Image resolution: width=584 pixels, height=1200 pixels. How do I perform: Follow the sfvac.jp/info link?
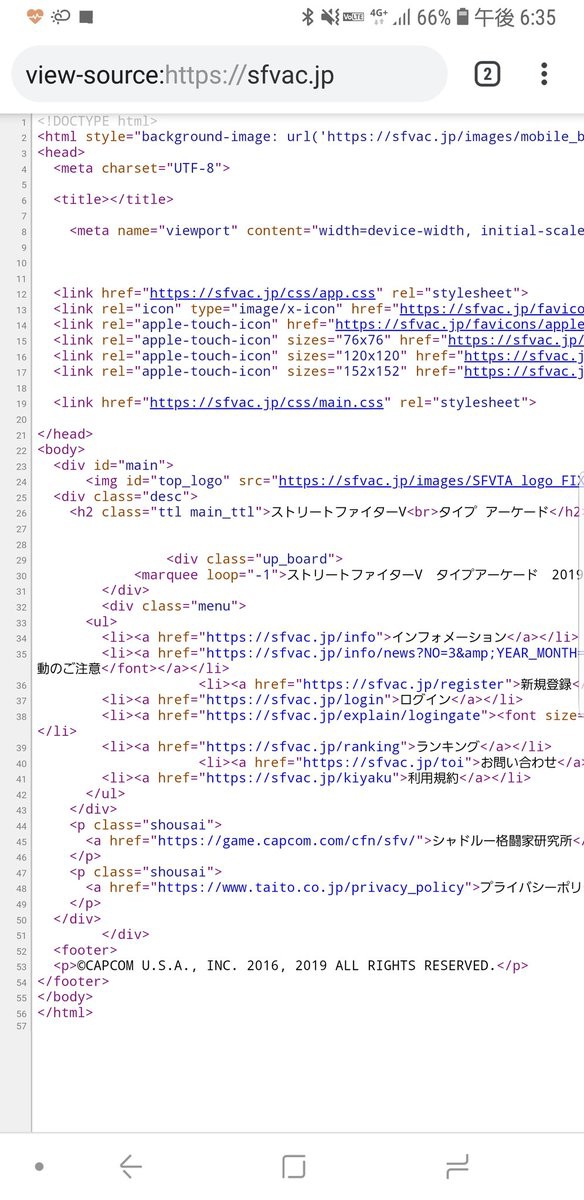click(x=291, y=637)
